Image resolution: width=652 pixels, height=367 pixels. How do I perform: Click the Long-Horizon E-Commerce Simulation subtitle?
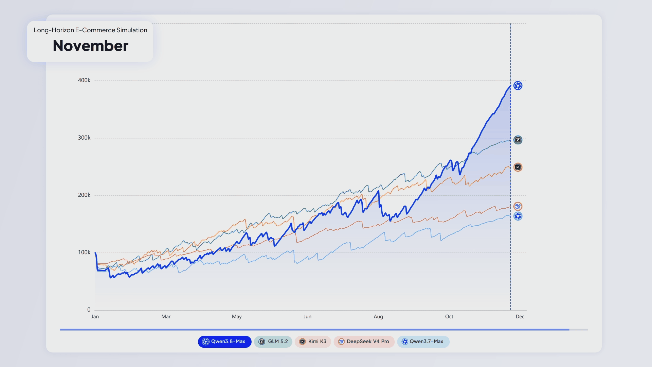point(90,30)
